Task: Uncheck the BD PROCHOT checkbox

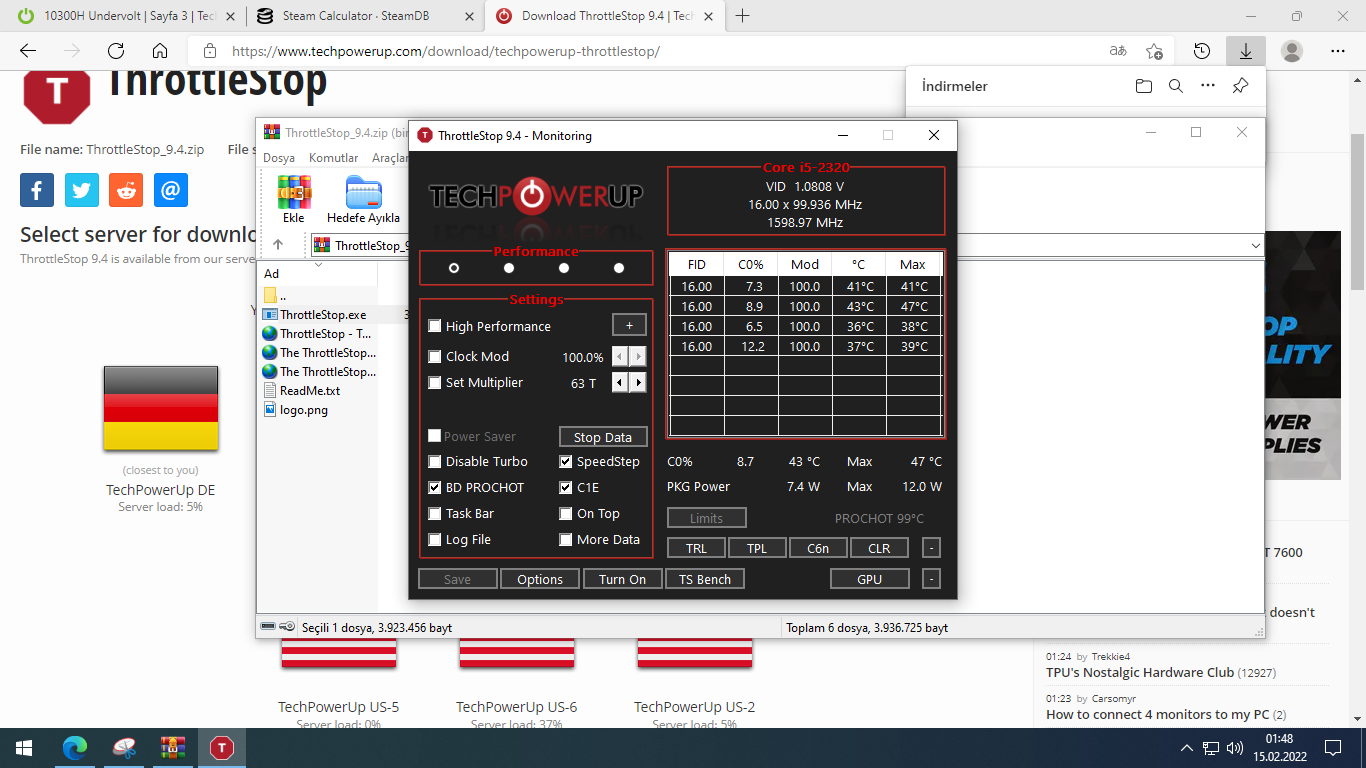Action: [435, 487]
